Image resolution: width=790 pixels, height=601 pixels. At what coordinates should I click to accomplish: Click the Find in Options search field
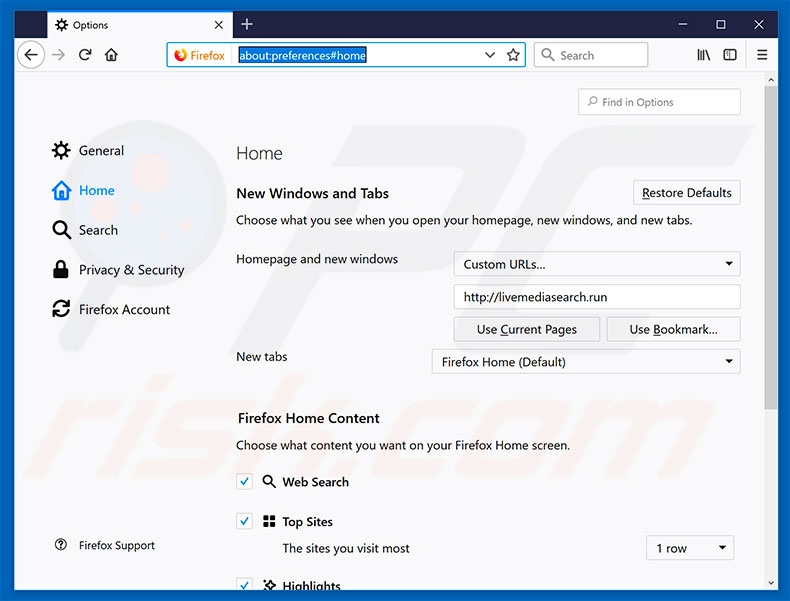click(660, 102)
